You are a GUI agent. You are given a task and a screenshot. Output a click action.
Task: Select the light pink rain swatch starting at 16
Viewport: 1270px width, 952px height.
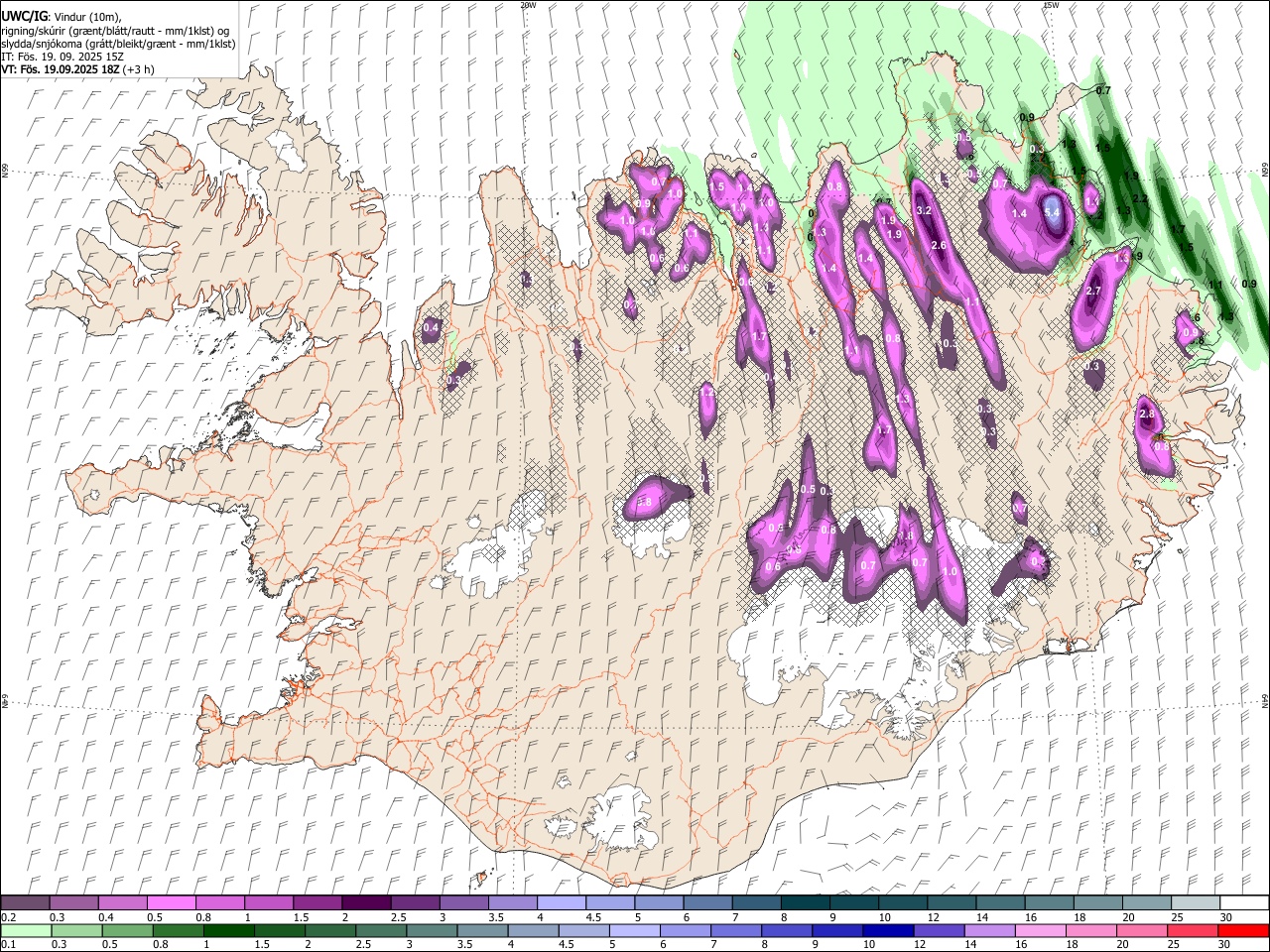coord(1040,930)
